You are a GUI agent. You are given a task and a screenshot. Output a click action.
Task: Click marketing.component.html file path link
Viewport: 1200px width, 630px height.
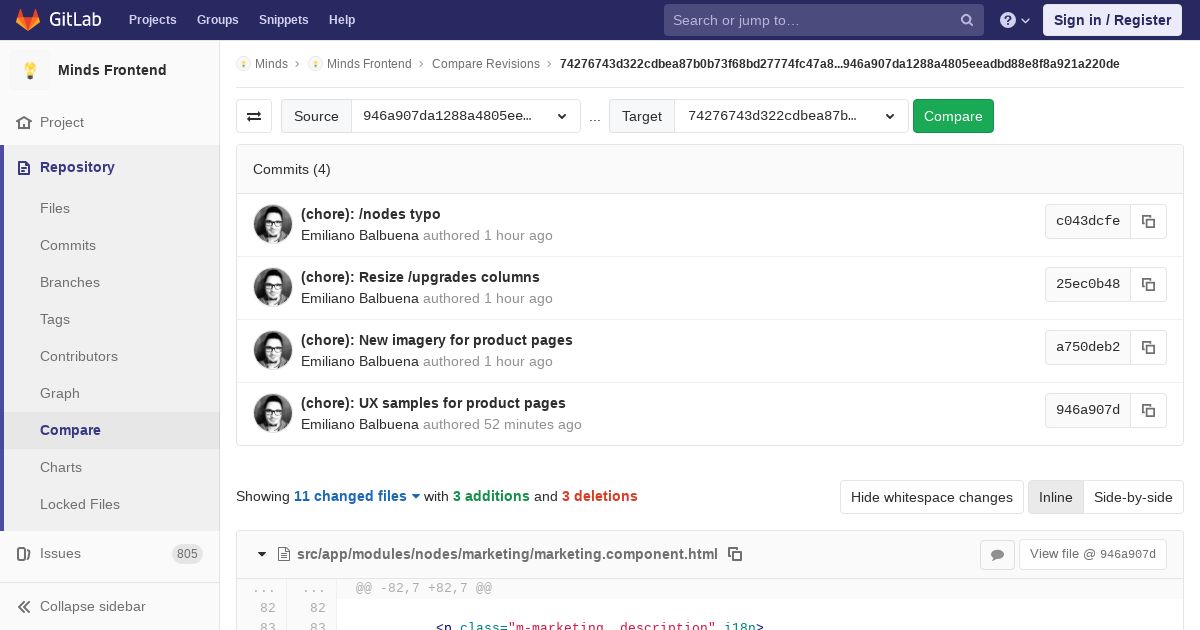tap(507, 554)
